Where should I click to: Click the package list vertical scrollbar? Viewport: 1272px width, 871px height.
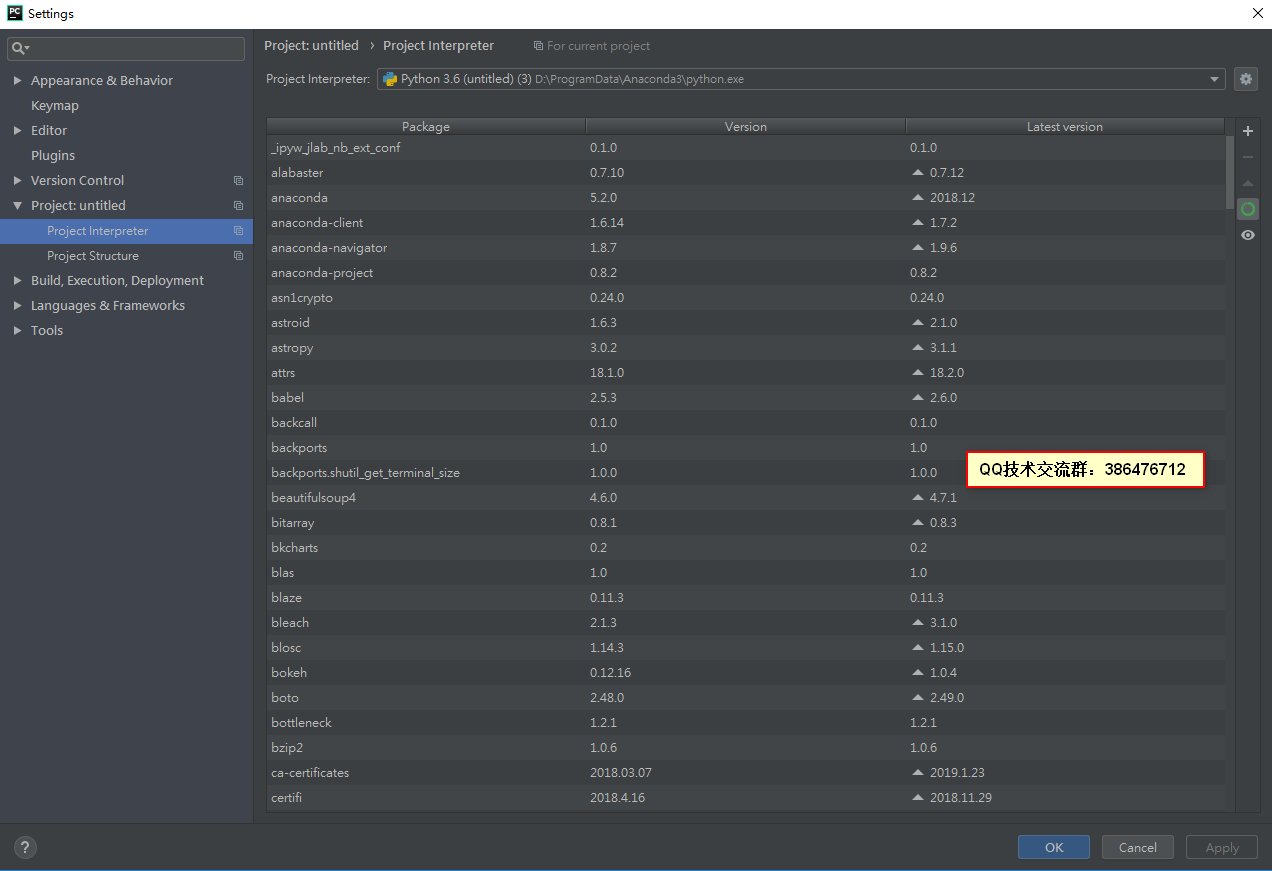click(1230, 172)
